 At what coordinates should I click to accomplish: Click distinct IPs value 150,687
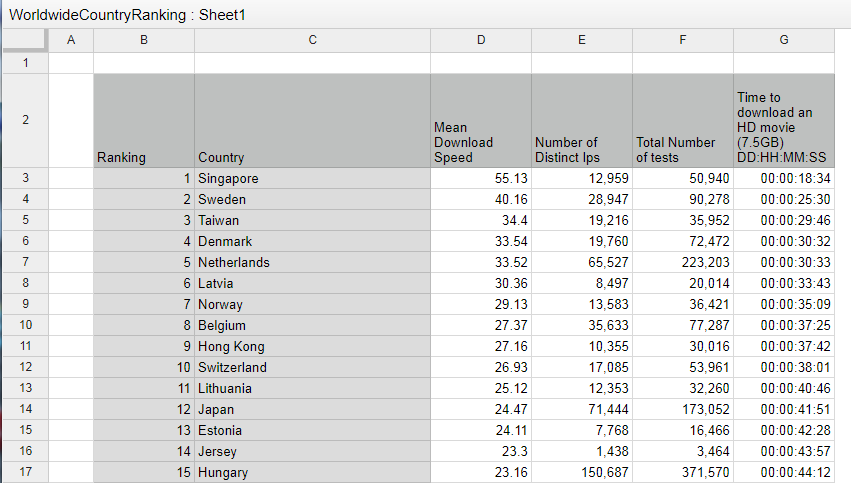pyautogui.click(x=582, y=472)
